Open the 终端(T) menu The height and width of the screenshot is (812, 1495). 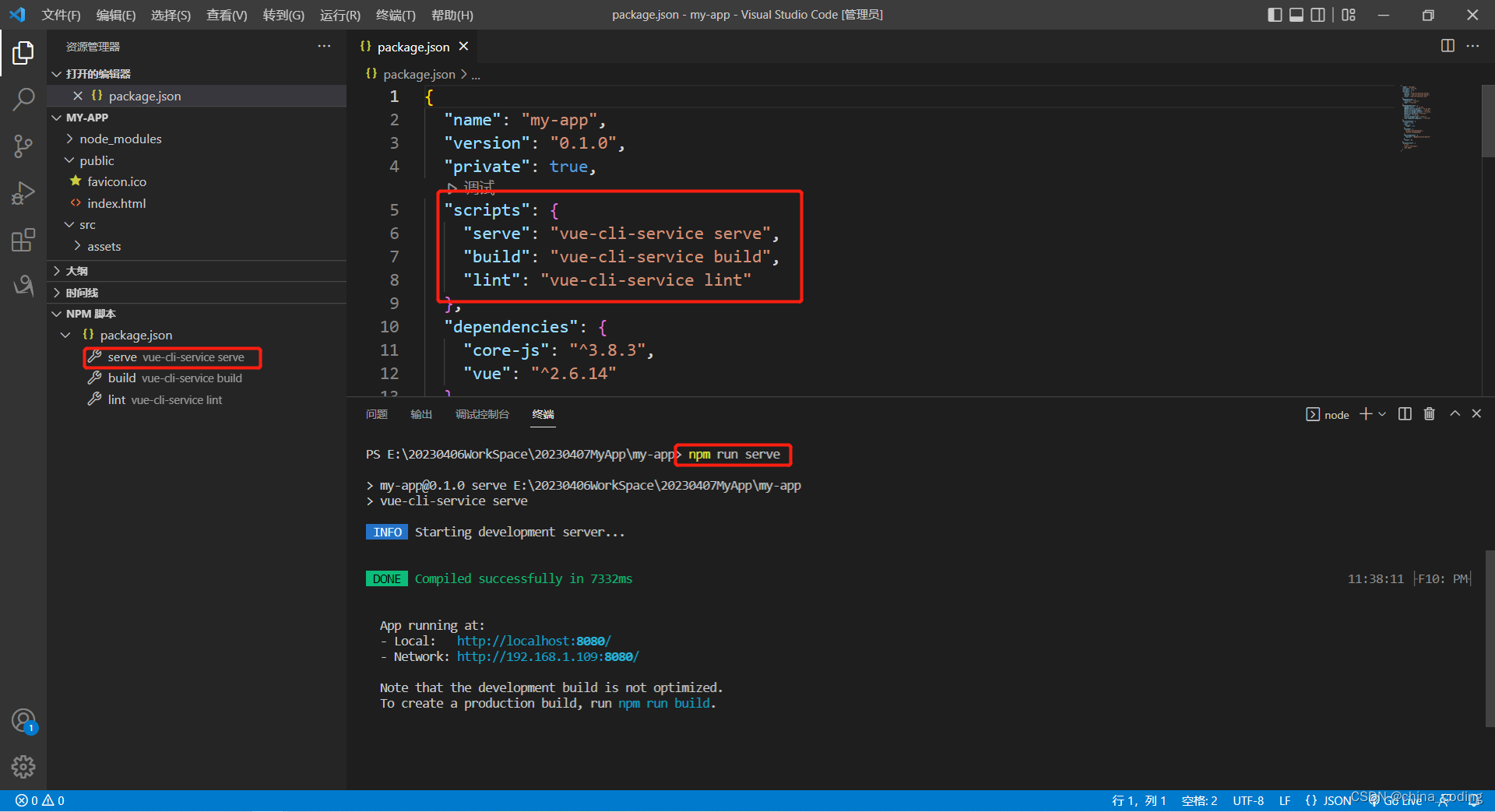coord(396,15)
